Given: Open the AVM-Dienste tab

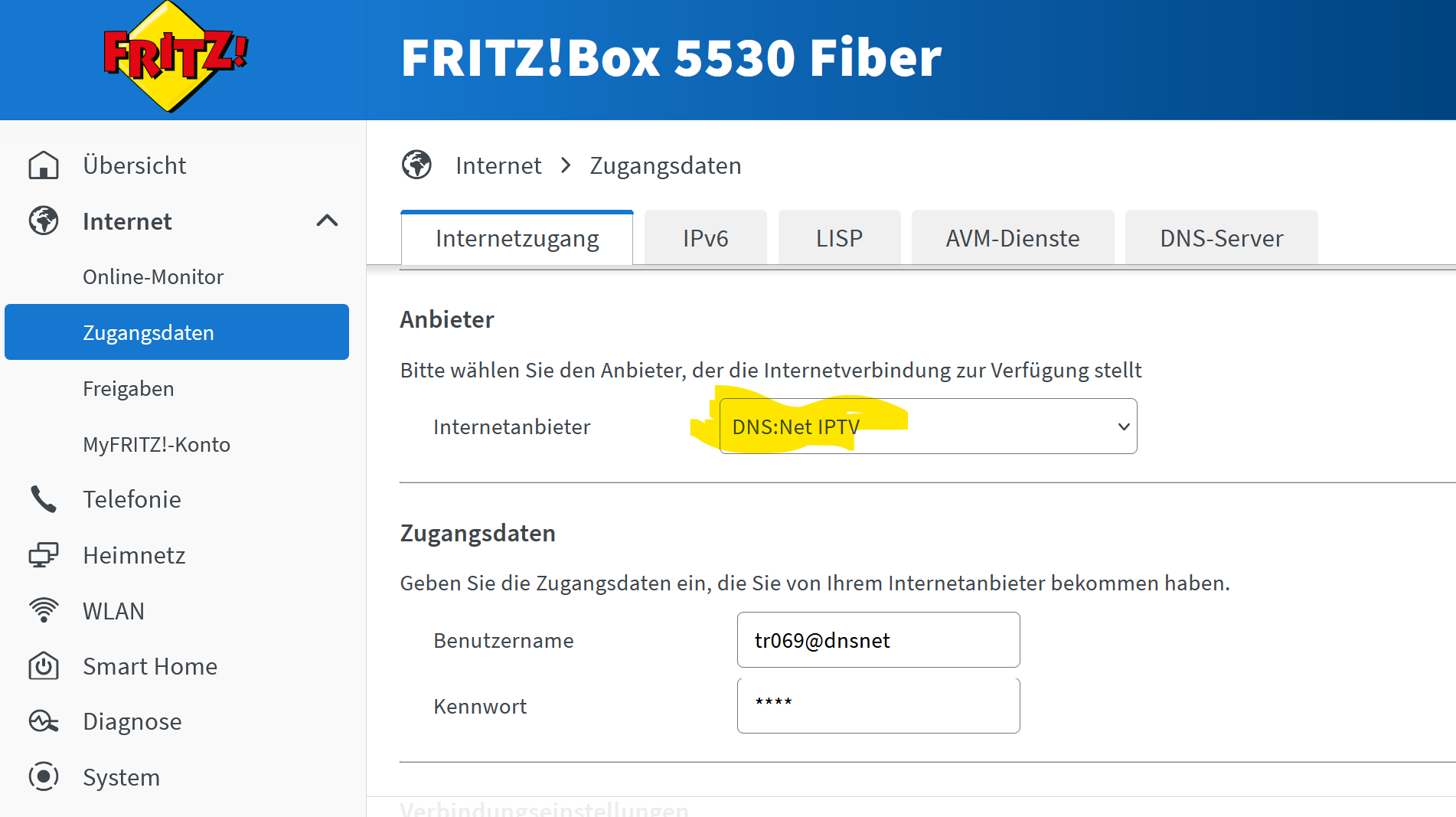Looking at the screenshot, I should (1013, 238).
